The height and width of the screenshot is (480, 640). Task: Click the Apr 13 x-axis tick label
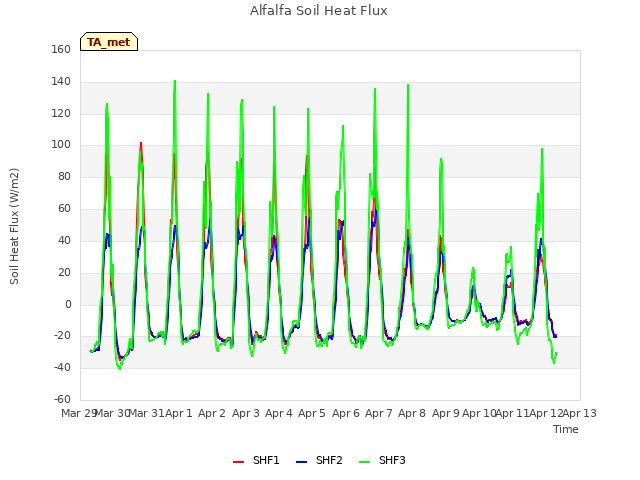580,413
